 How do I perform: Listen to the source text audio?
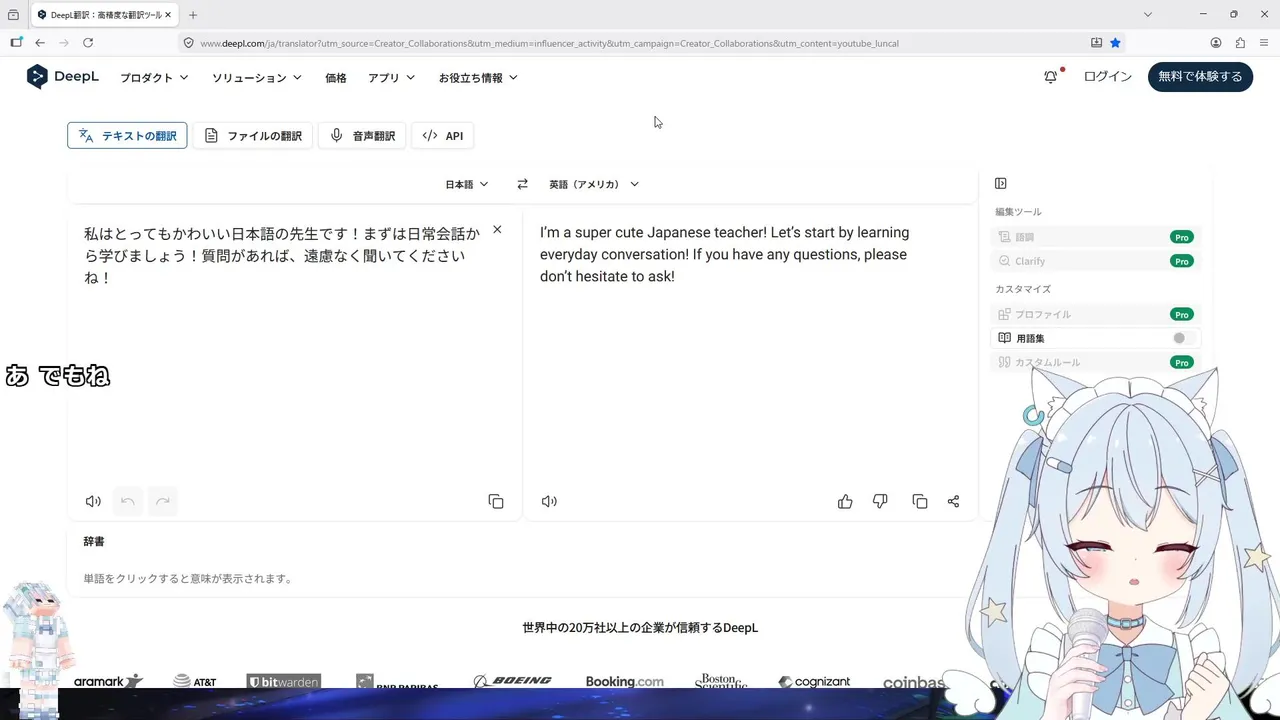tap(93, 501)
